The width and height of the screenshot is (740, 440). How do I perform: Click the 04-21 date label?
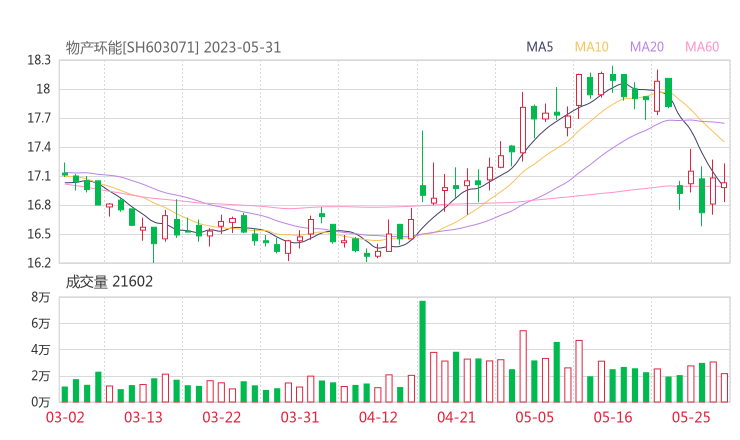(x=456, y=417)
